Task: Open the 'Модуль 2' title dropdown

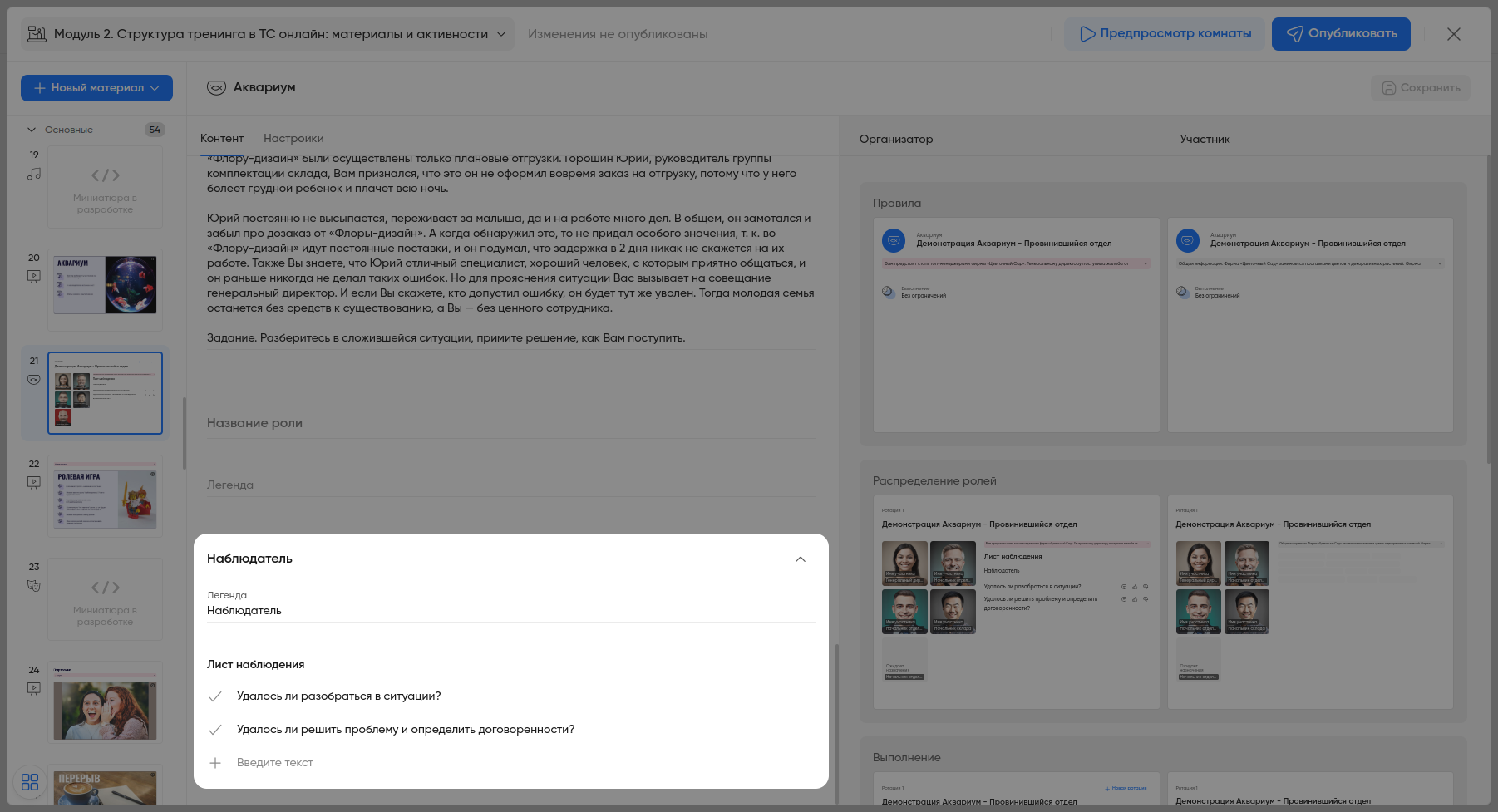Action: 501,34
